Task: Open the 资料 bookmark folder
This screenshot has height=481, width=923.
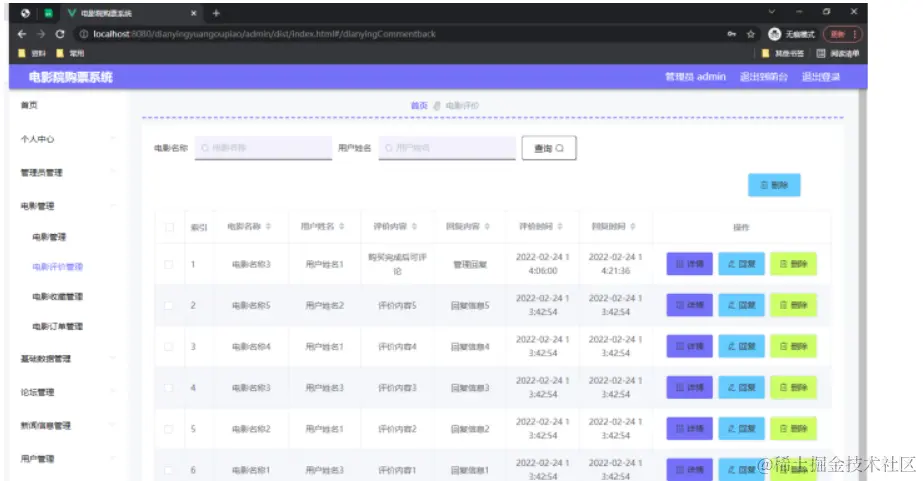Action: 32,54
